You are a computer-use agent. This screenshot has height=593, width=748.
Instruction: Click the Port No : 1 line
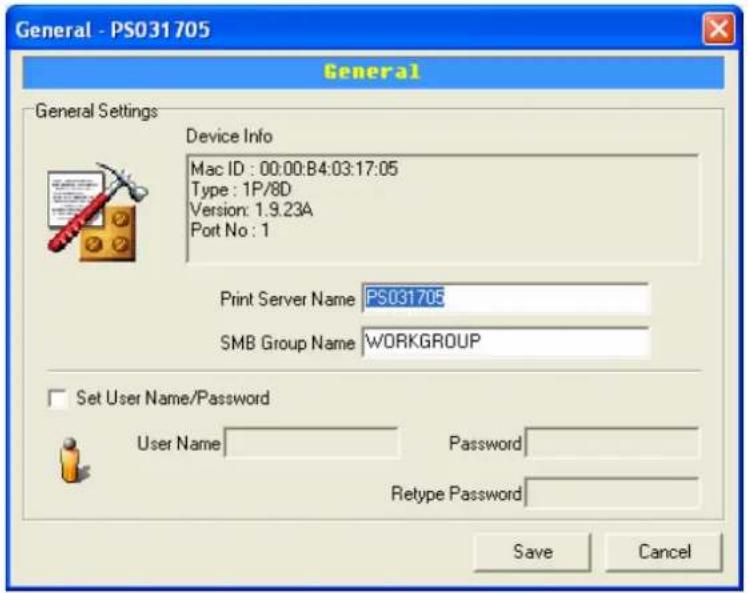pos(230,230)
